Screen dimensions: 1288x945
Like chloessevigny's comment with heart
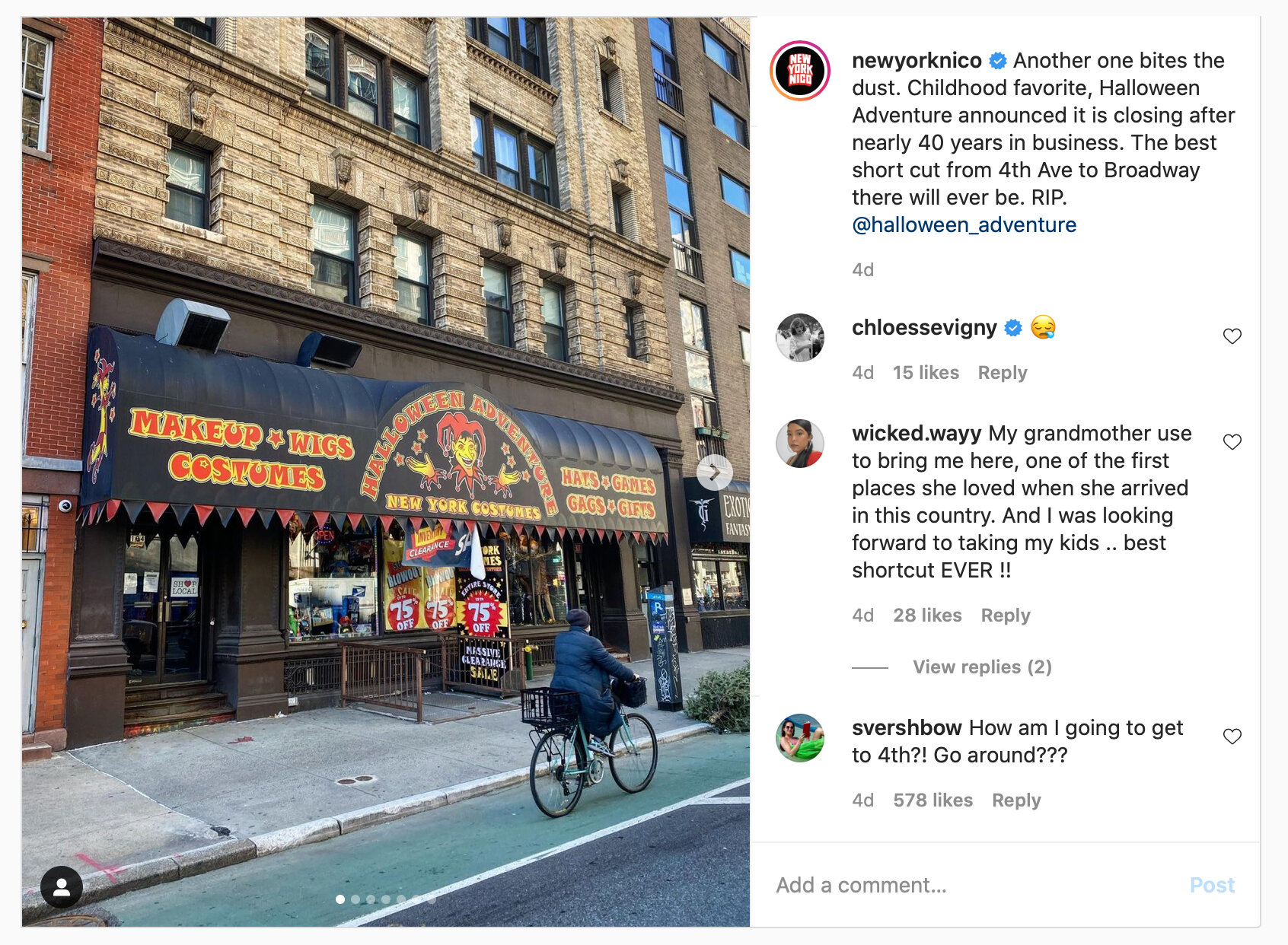click(x=1232, y=336)
